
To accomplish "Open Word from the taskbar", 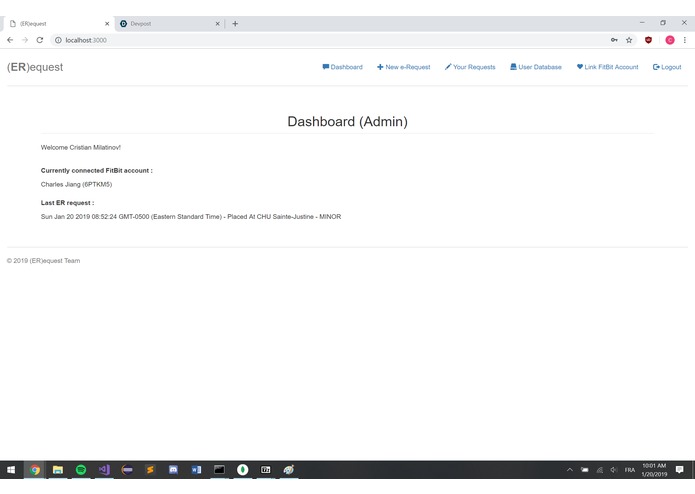I will coord(196,470).
